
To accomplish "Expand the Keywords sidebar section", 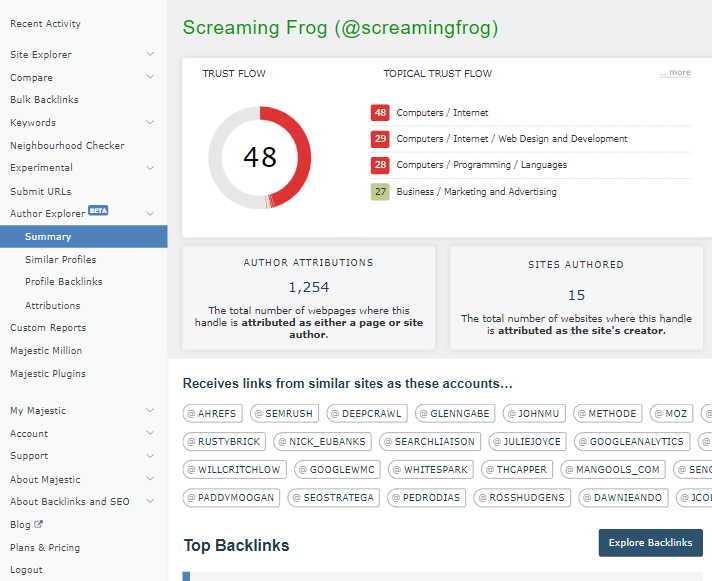I will 150,123.
